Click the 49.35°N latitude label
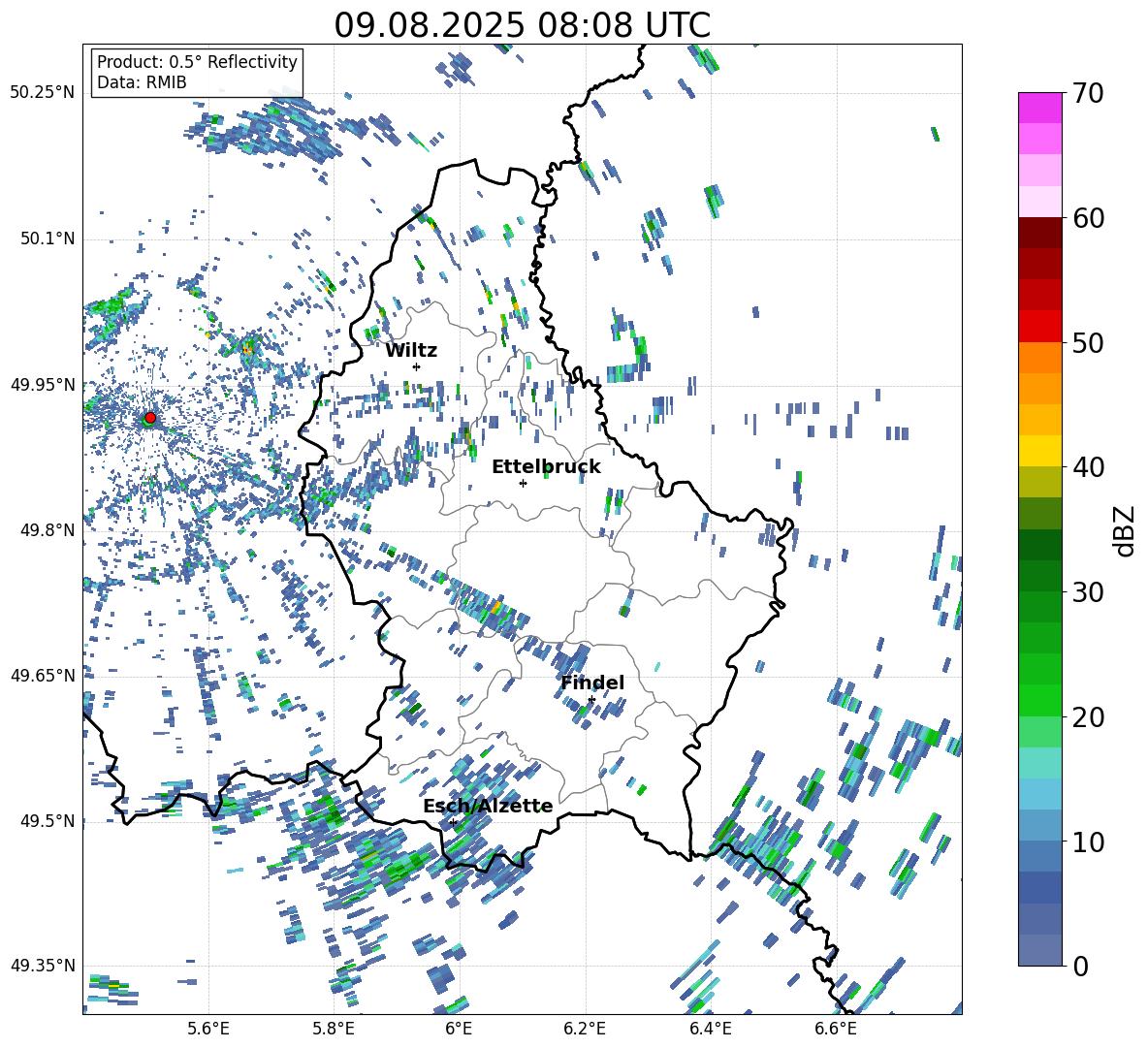Viewport: 1148px width, 1048px height. point(43,966)
